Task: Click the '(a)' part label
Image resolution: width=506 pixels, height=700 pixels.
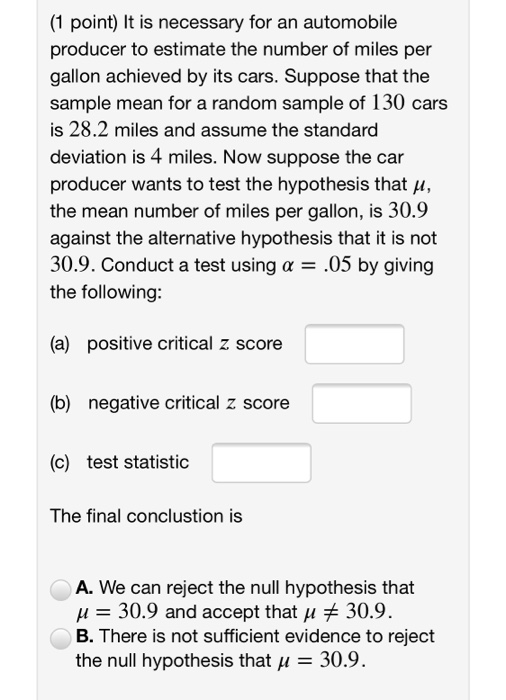Action: (60, 344)
